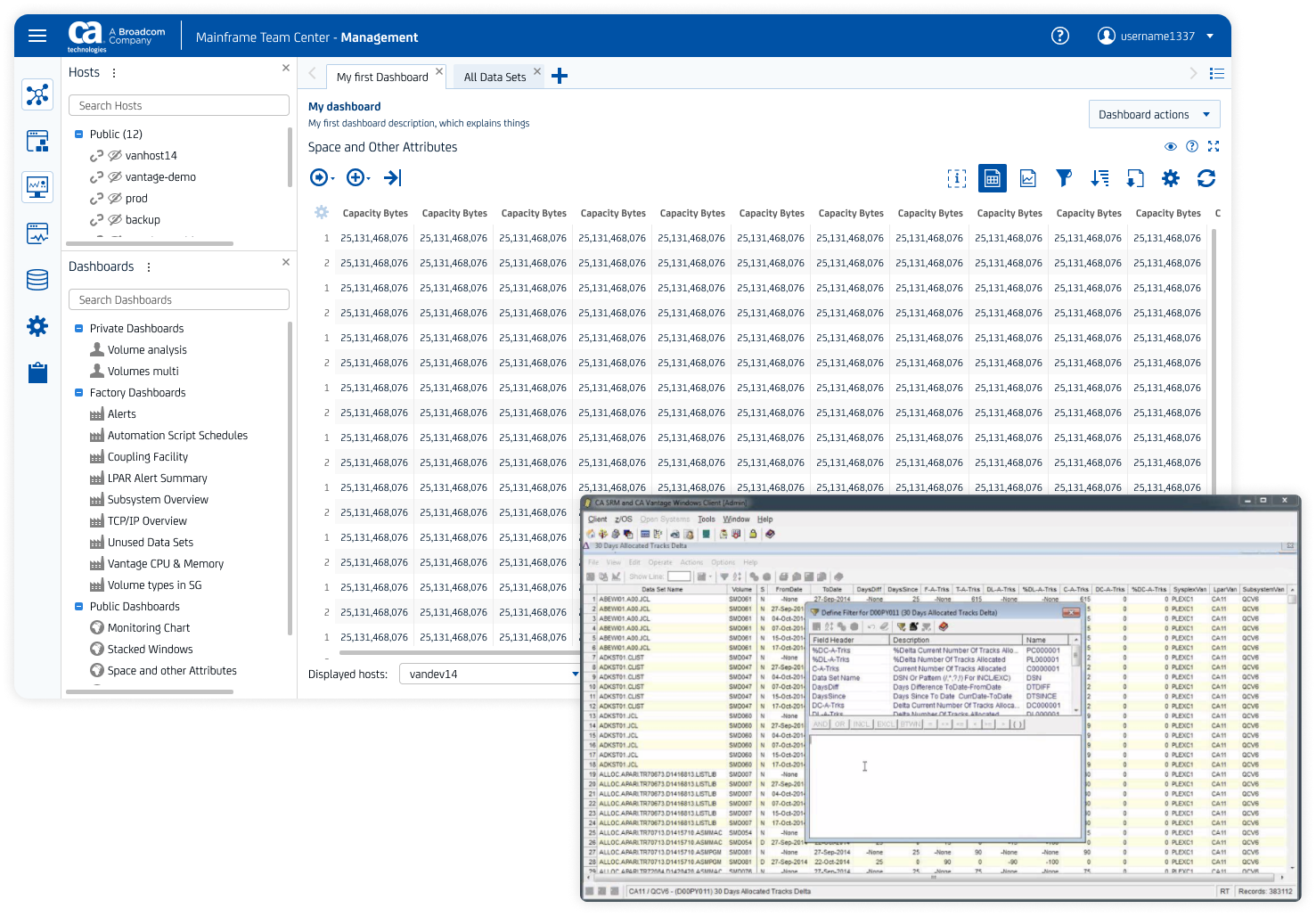
Task: Switch to table view icon
Action: (x=993, y=178)
